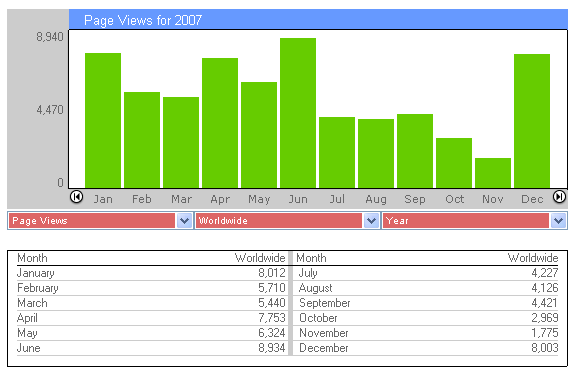Click the Mar axis label
Image resolution: width=576 pixels, height=375 pixels.
(181, 199)
